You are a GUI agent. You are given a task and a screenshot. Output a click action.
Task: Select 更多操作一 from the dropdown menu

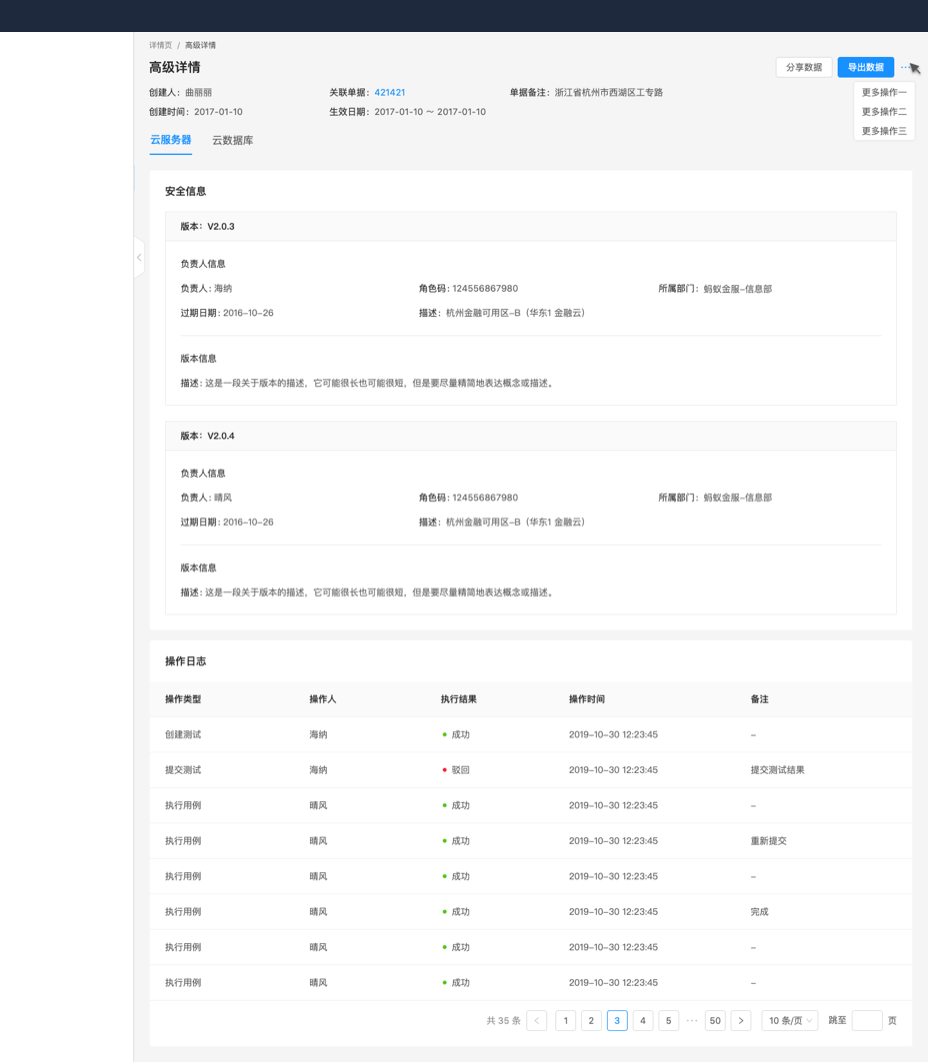[884, 92]
